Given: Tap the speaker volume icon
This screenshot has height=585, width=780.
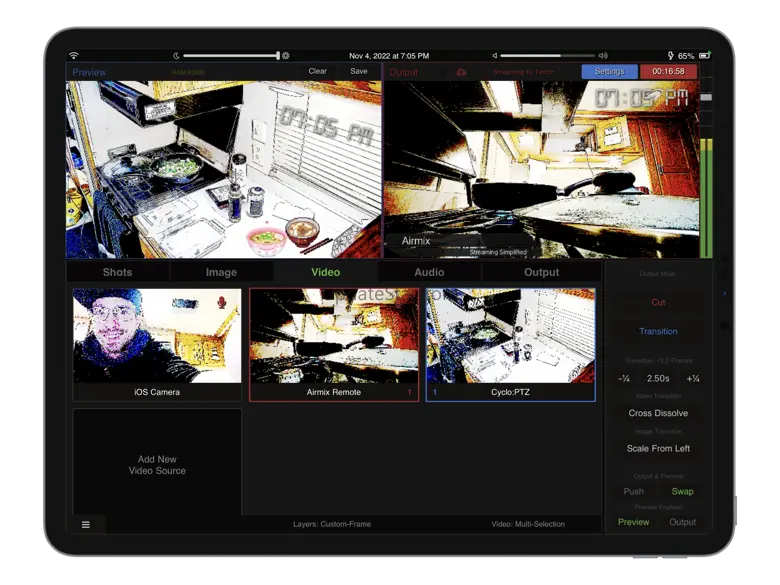Looking at the screenshot, I should 603,56.
